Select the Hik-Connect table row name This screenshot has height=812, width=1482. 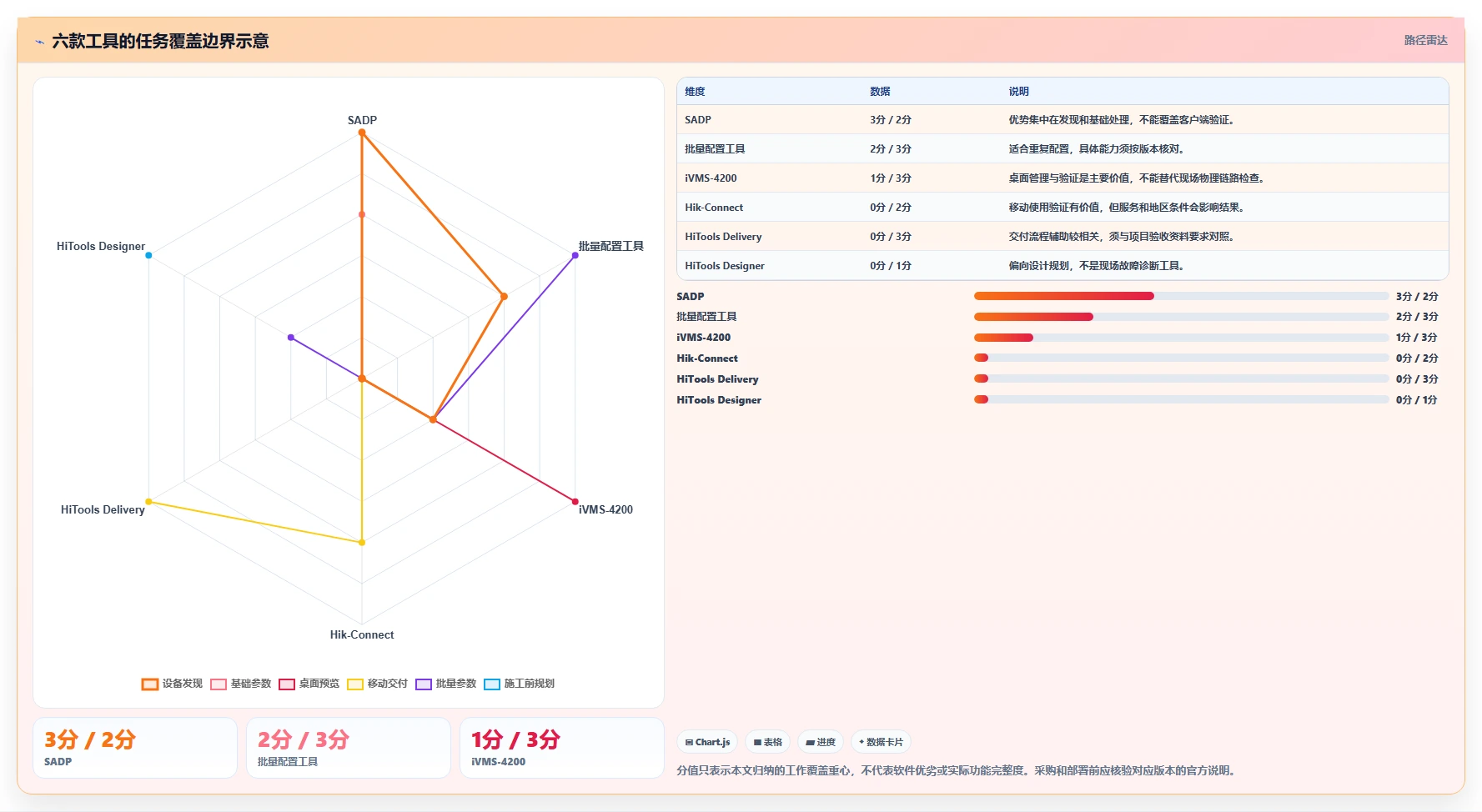[714, 208]
